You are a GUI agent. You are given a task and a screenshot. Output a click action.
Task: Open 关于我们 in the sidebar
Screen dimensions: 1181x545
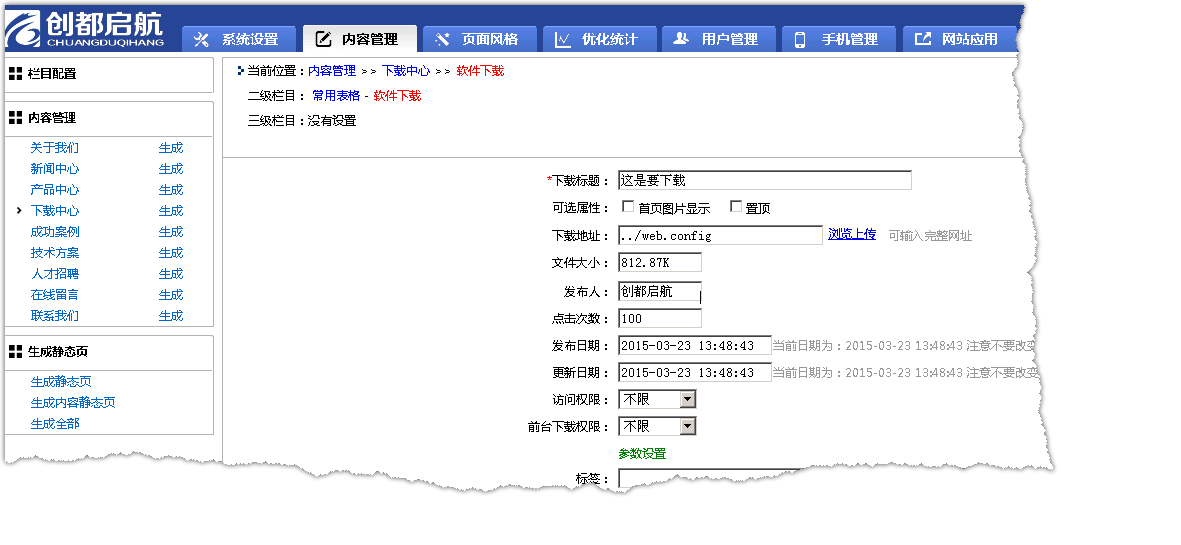click(x=54, y=148)
